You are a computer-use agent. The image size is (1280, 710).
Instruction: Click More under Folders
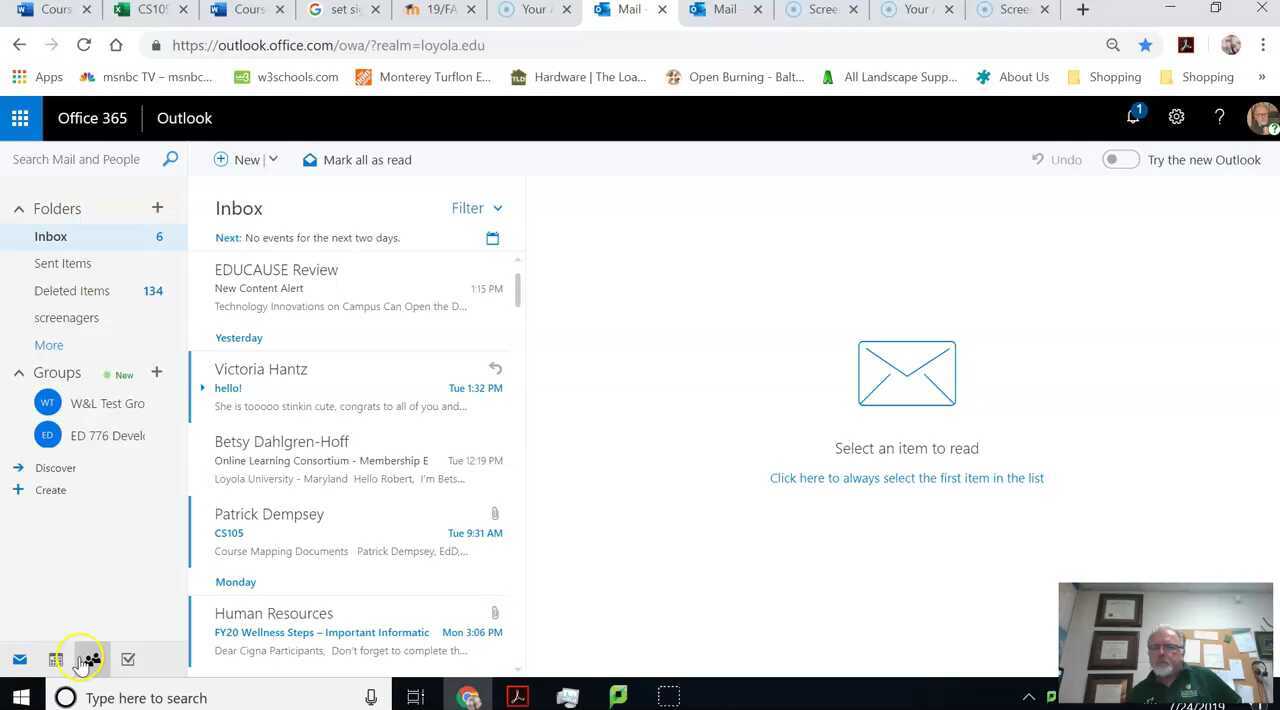pos(49,345)
